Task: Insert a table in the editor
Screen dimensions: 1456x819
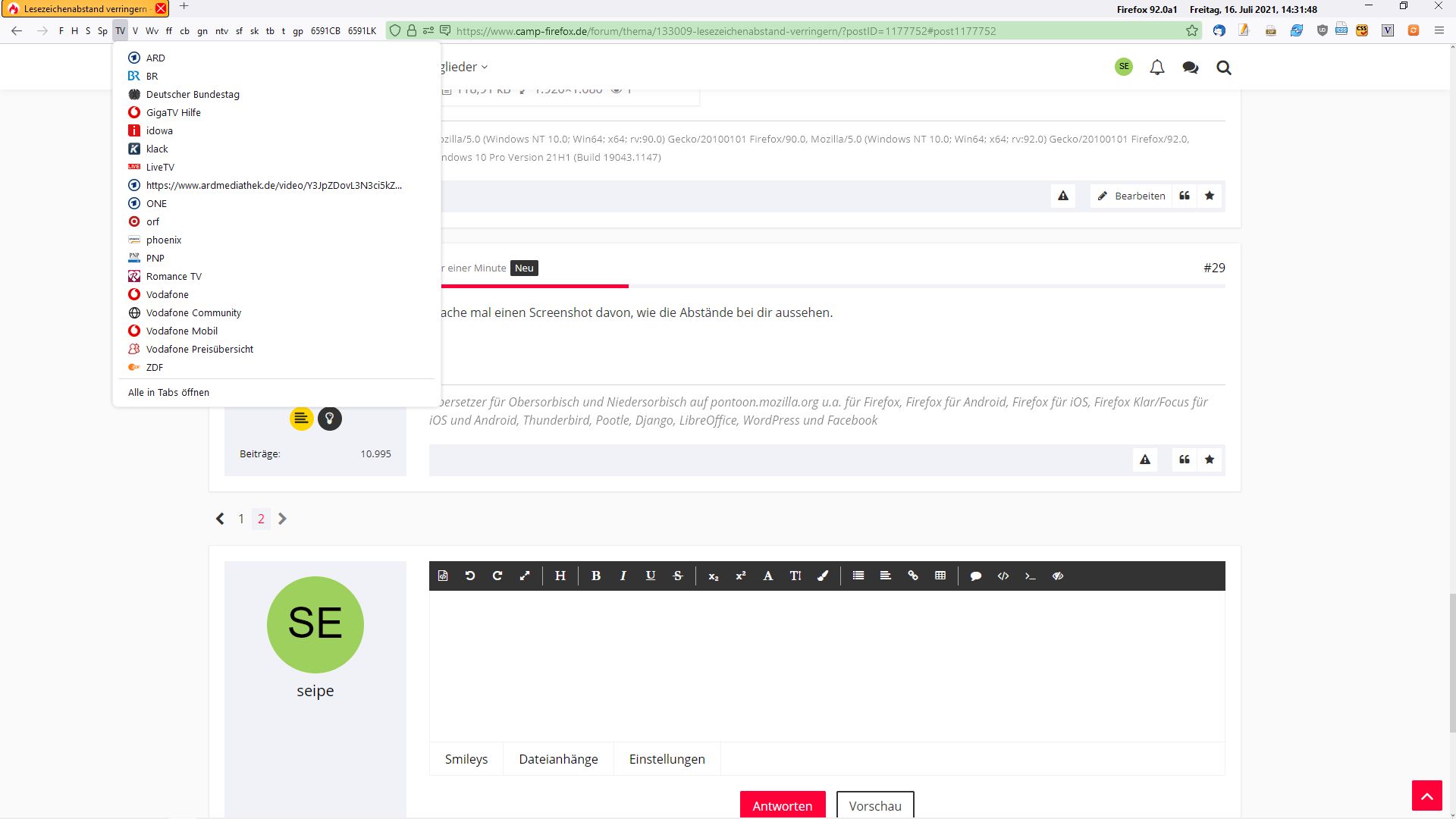Action: coord(940,576)
